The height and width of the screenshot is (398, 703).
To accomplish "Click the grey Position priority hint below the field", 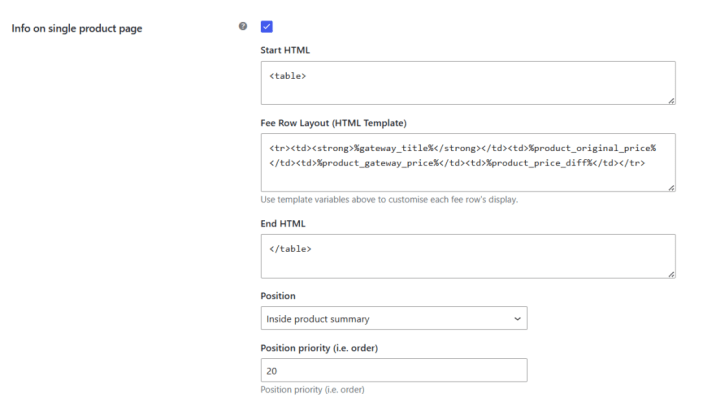I will pyautogui.click(x=312, y=389).
